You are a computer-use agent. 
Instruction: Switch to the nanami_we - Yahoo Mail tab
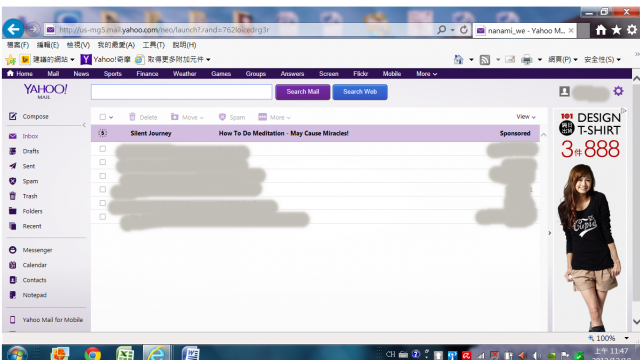point(525,30)
